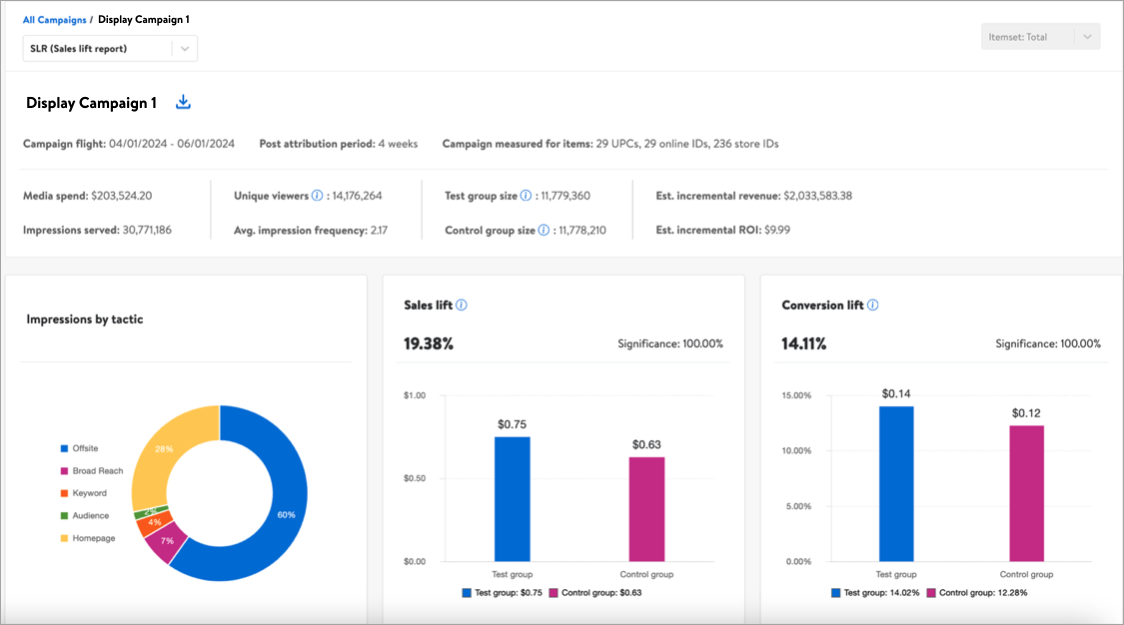Click Display Campaign 1 breadcrumb text
Viewport: 1124px width, 625px height.
coord(143,19)
